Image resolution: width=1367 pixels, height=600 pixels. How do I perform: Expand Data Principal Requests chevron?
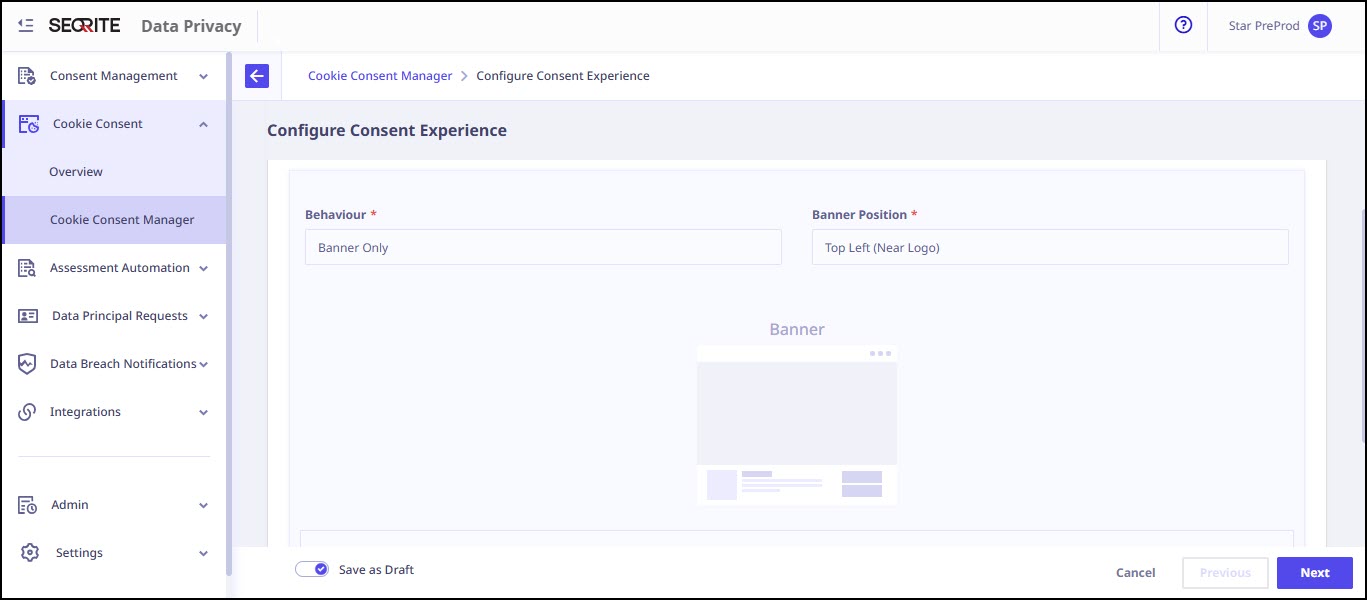(204, 316)
